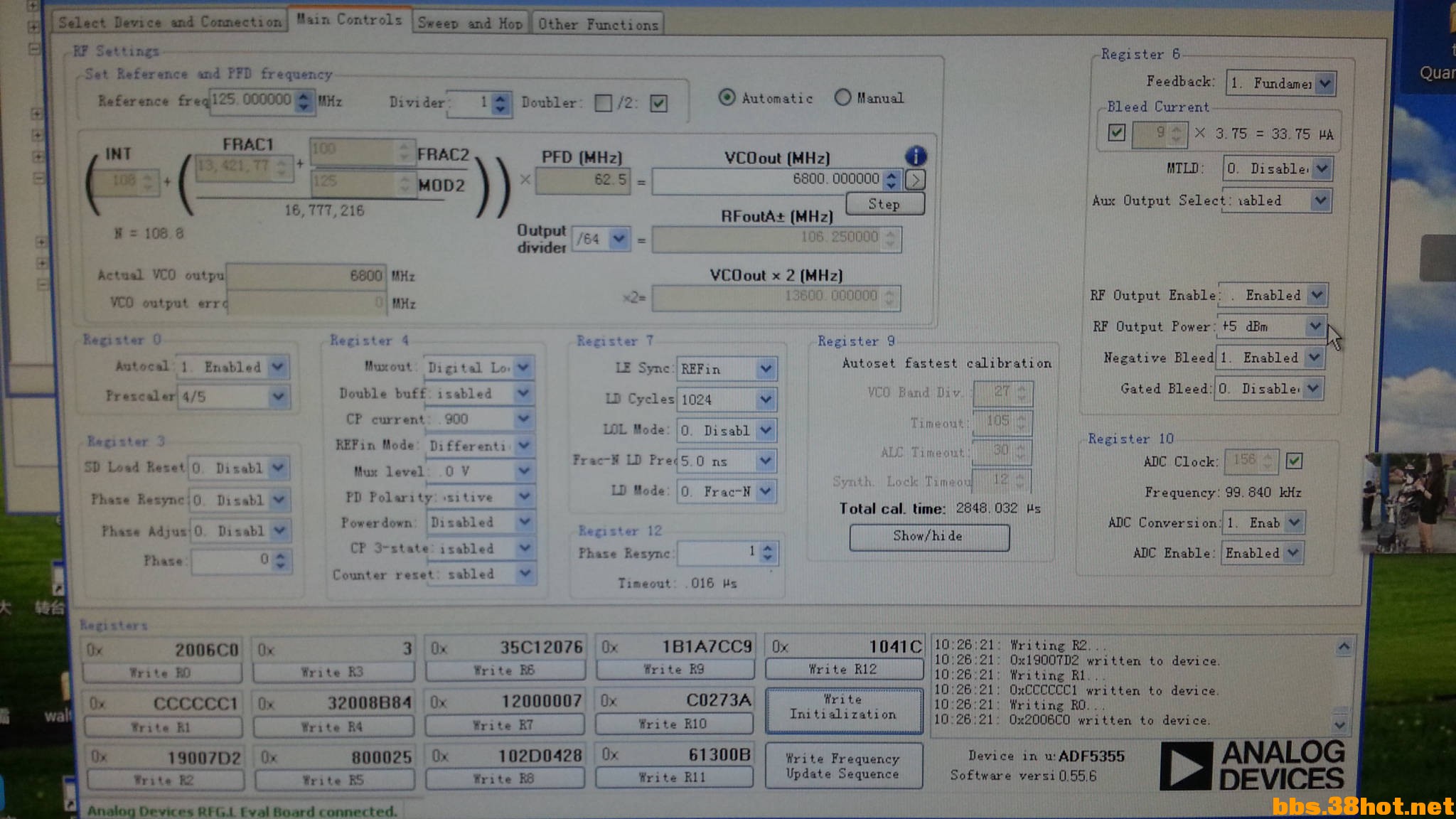Viewport: 1456px width, 819px height.
Task: Click the Write R12 button
Action: pyautogui.click(x=844, y=669)
